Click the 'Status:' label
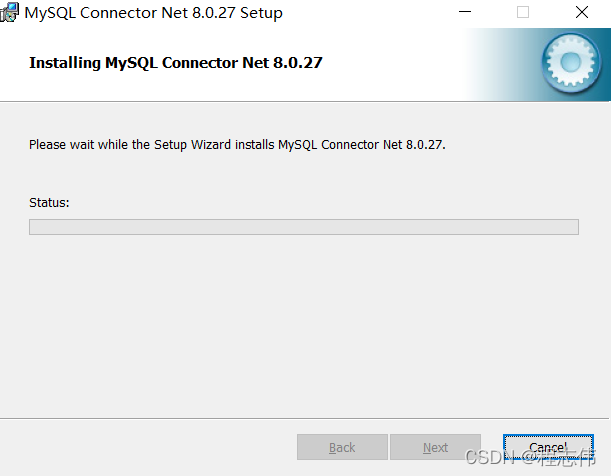The height and width of the screenshot is (476, 611). [49, 203]
